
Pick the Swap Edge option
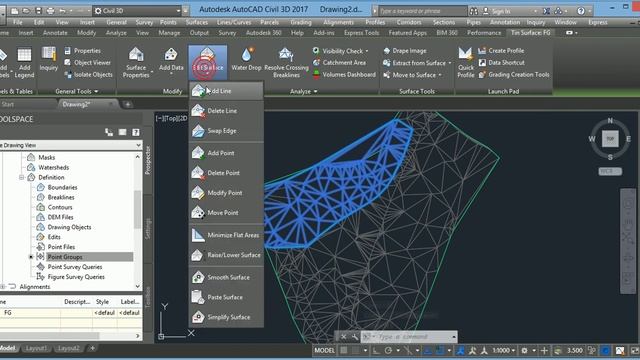coord(226,131)
